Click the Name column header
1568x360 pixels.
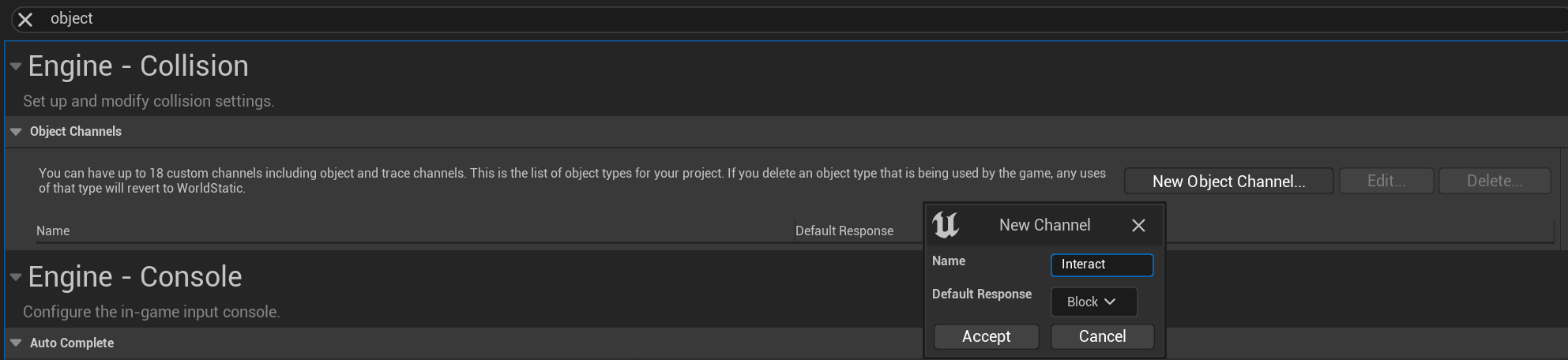(x=53, y=231)
